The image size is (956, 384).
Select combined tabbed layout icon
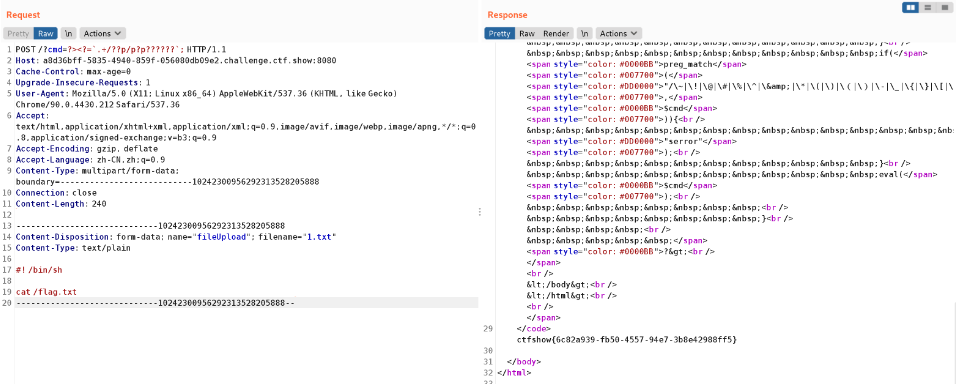tap(944, 7)
